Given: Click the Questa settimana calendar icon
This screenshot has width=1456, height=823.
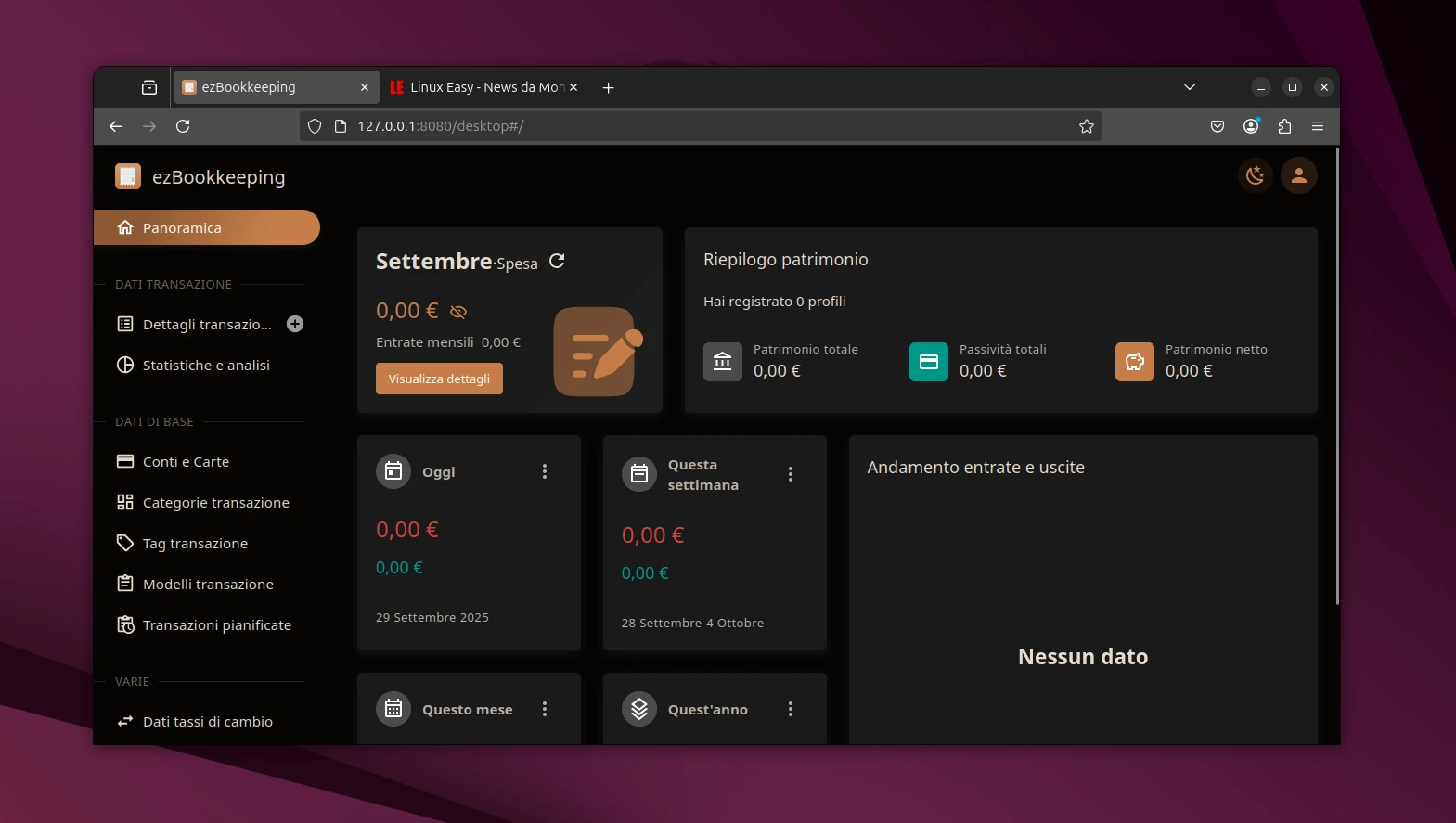Looking at the screenshot, I should [639, 474].
